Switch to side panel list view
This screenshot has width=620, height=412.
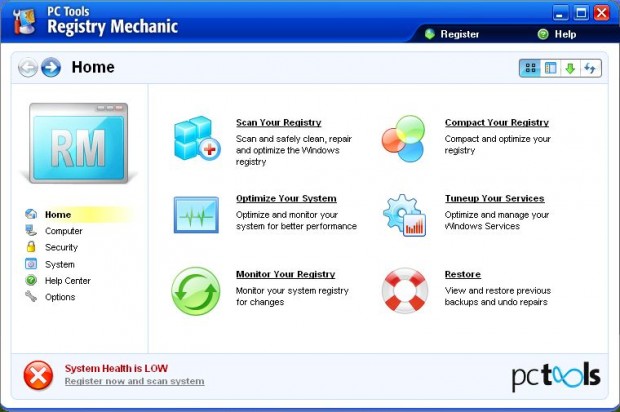click(x=550, y=68)
